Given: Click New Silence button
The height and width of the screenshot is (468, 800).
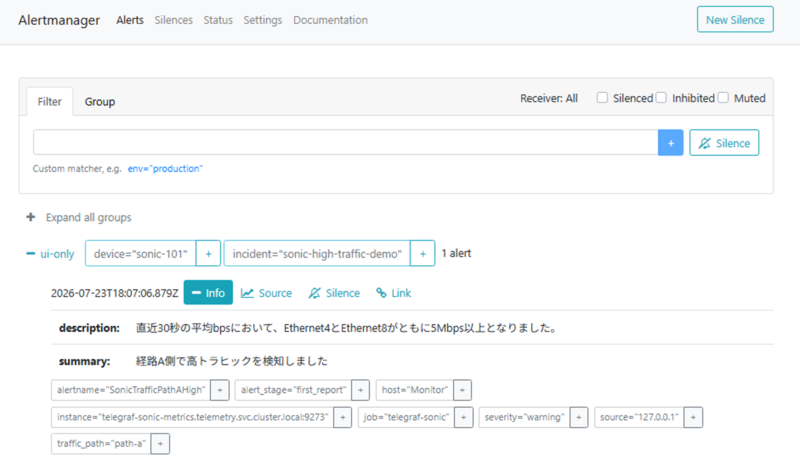Looking at the screenshot, I should click(x=735, y=19).
